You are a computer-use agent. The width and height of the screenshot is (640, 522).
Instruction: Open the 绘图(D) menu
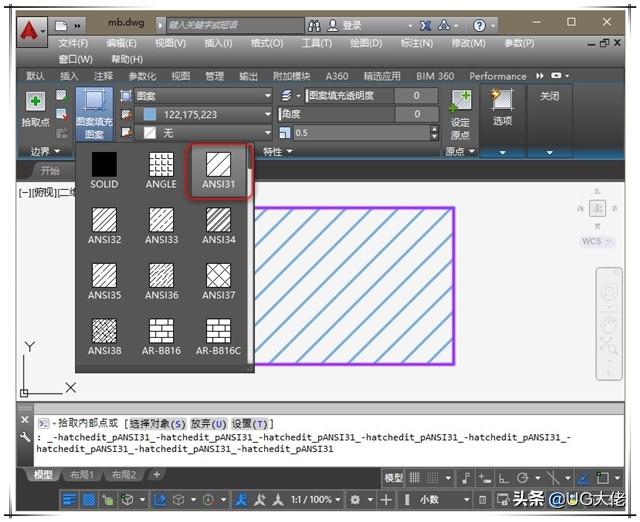tap(366, 43)
